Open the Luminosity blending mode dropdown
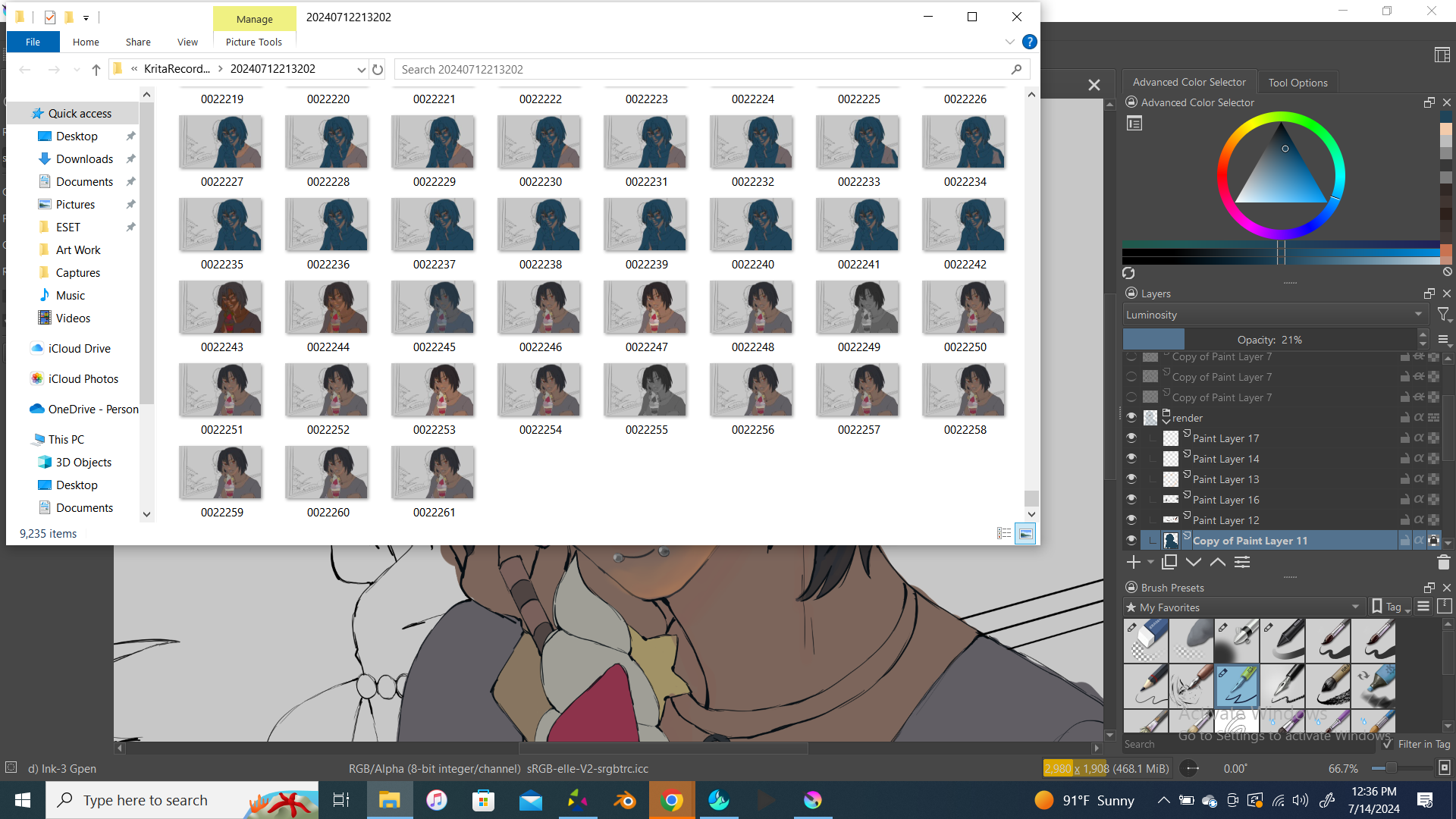This screenshot has height=819, width=1456. pos(1274,315)
